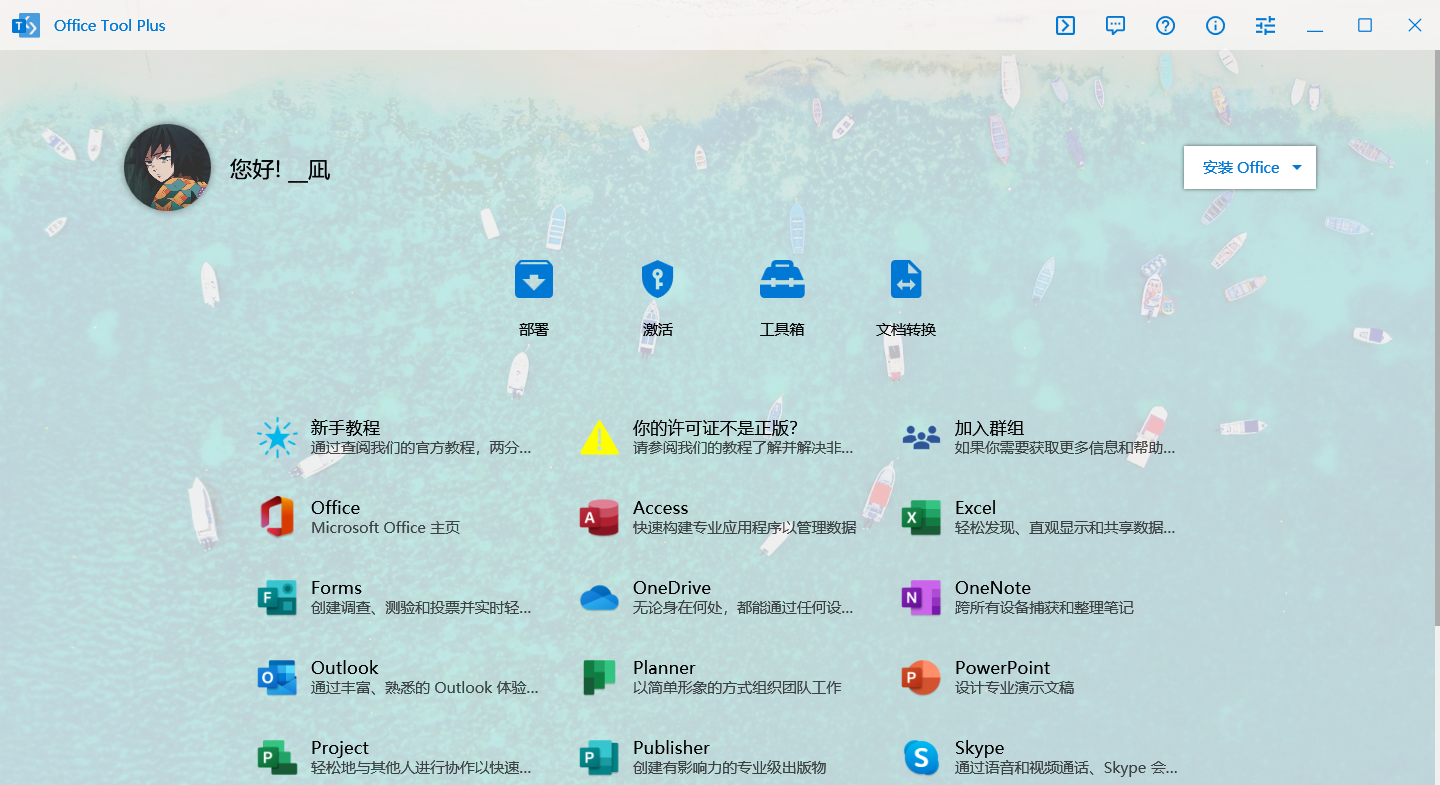Click the Office link title

[x=335, y=508]
